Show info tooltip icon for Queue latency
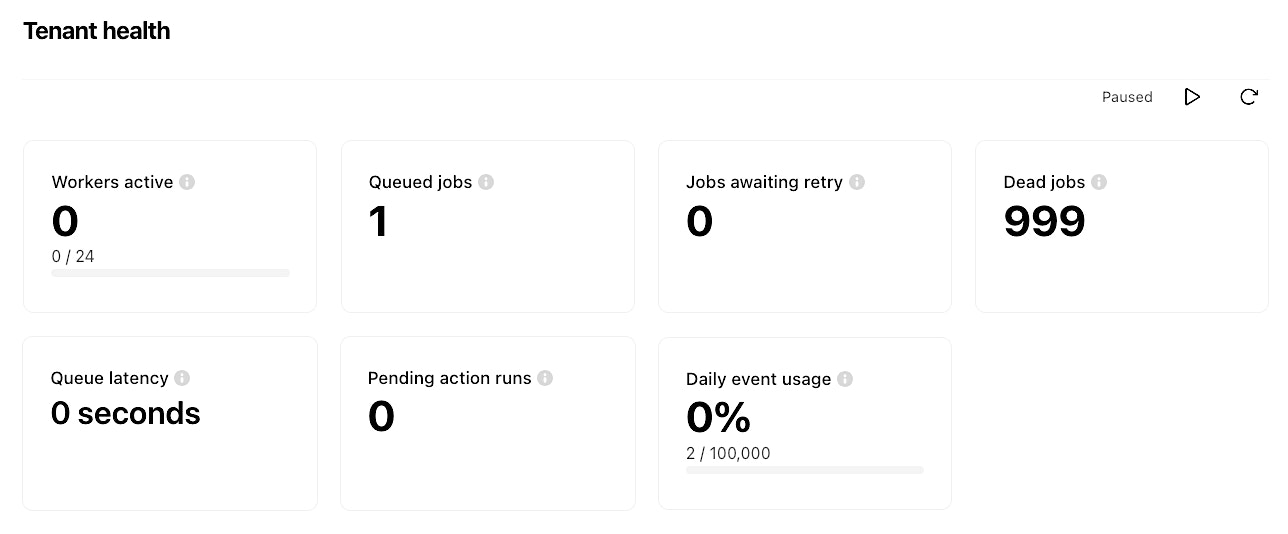1288x534 pixels. [182, 378]
